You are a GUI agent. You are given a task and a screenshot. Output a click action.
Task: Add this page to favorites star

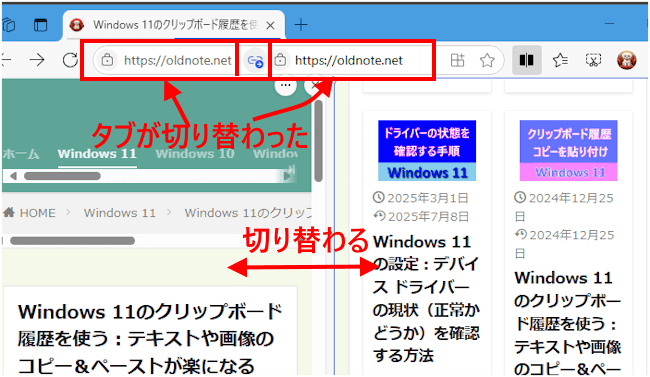(x=487, y=61)
